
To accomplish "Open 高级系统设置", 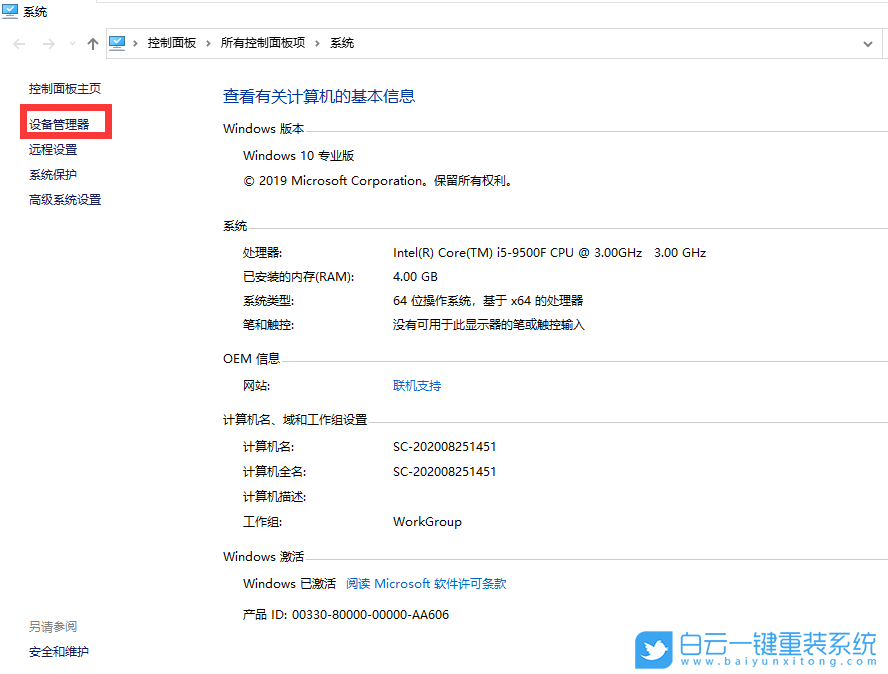I will click(x=64, y=199).
